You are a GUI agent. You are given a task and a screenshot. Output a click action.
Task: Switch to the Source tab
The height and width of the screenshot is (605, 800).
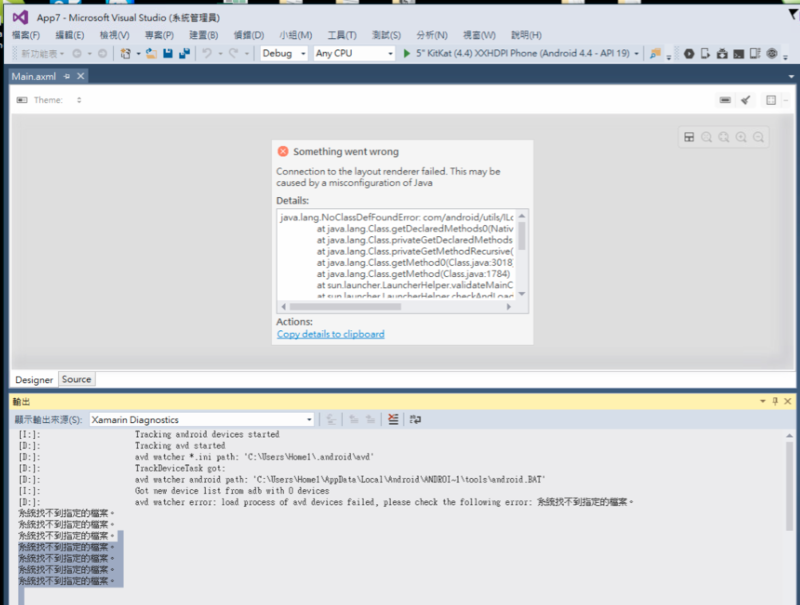pos(77,379)
